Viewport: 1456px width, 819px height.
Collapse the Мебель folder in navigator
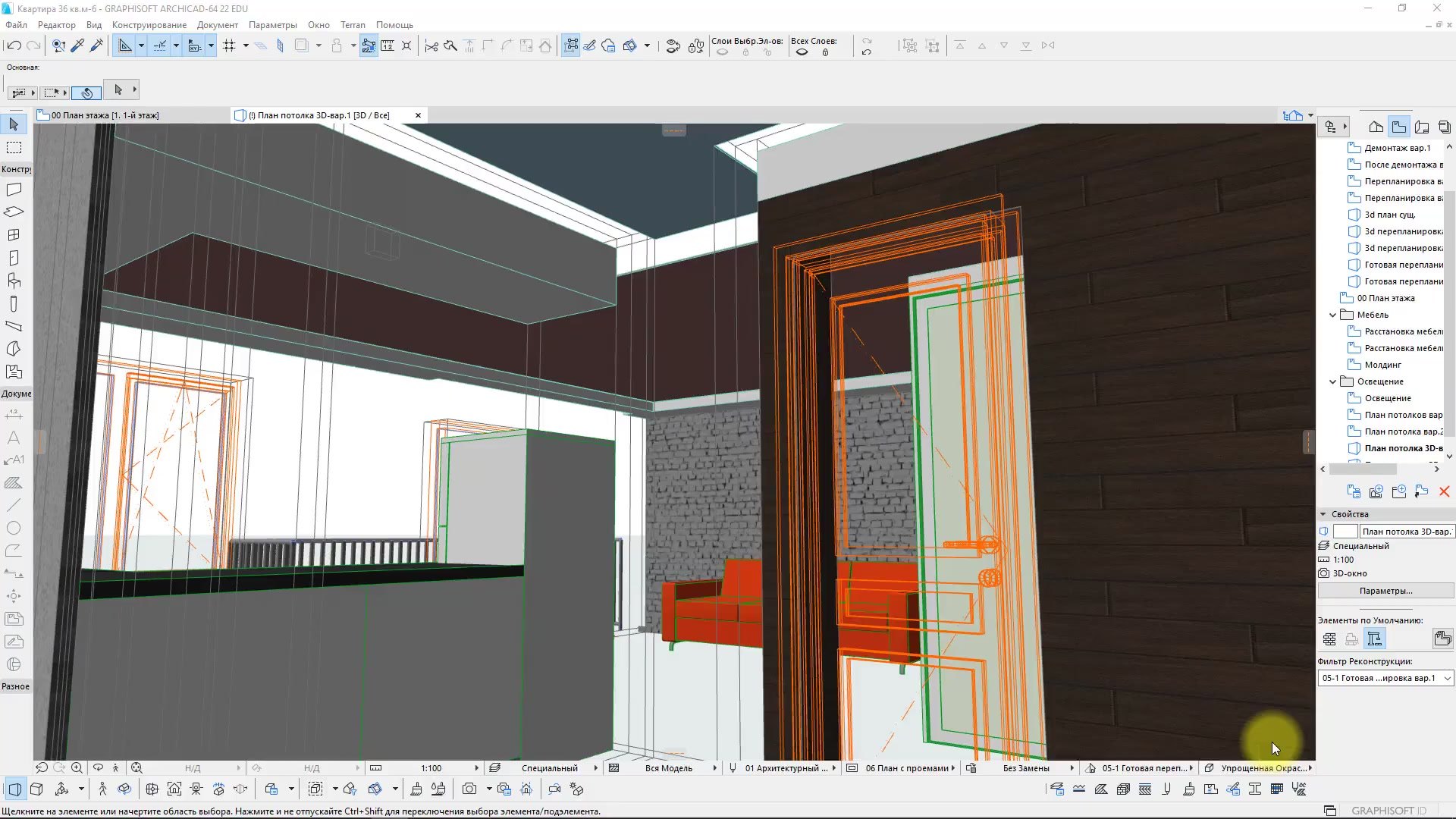(1332, 315)
